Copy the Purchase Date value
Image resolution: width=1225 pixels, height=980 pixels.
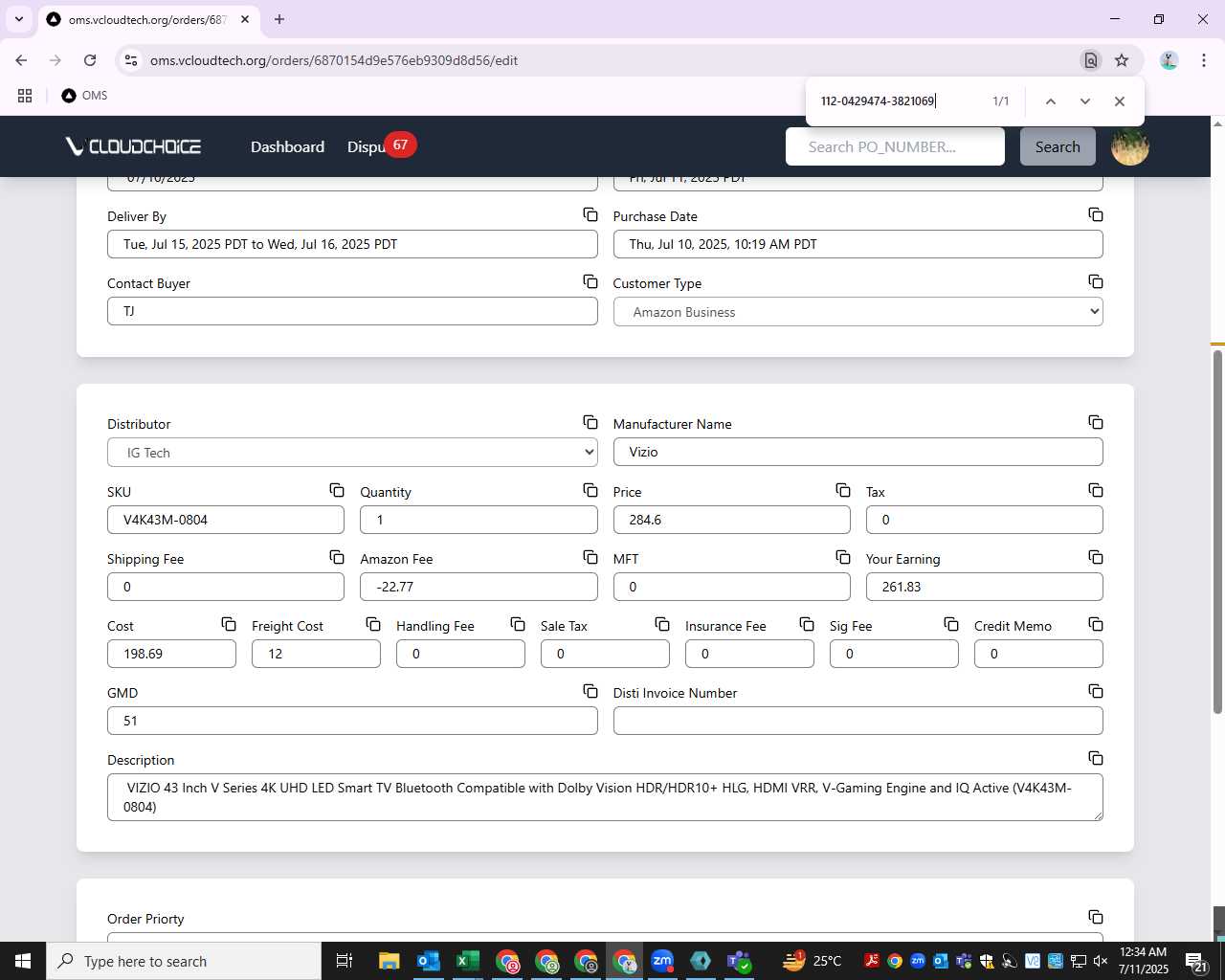pyautogui.click(x=1096, y=214)
